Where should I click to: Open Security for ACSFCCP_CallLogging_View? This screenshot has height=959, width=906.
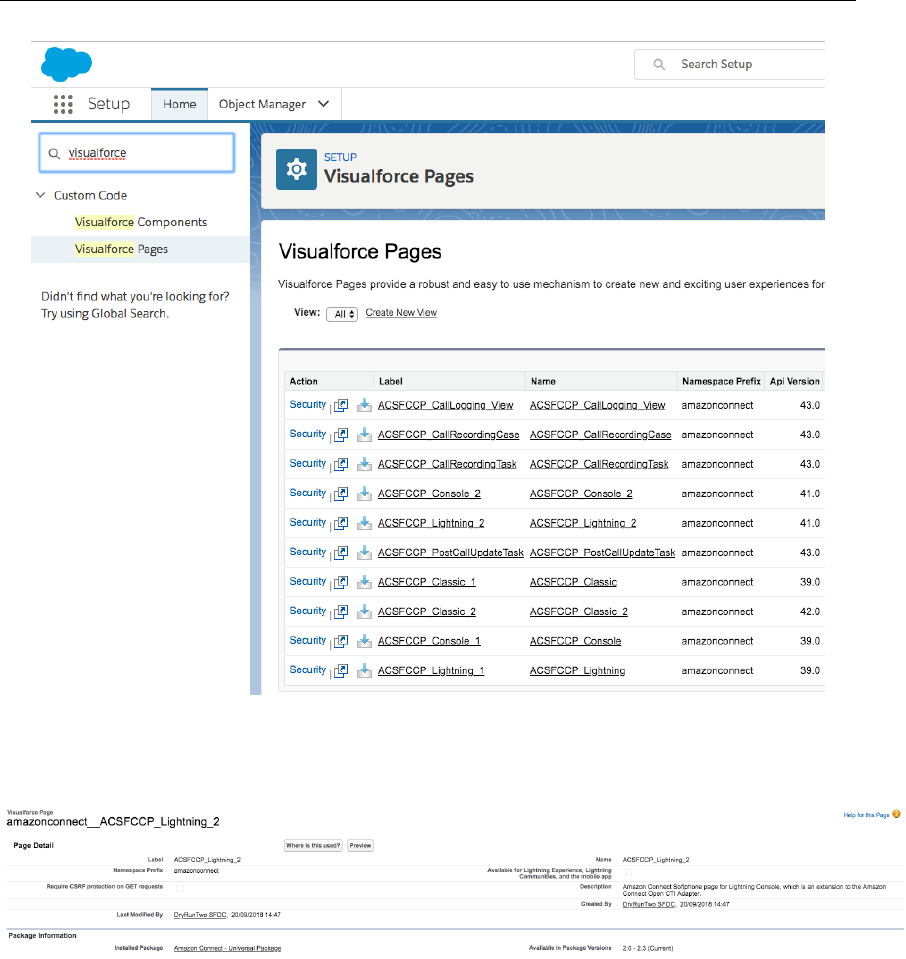click(x=308, y=404)
